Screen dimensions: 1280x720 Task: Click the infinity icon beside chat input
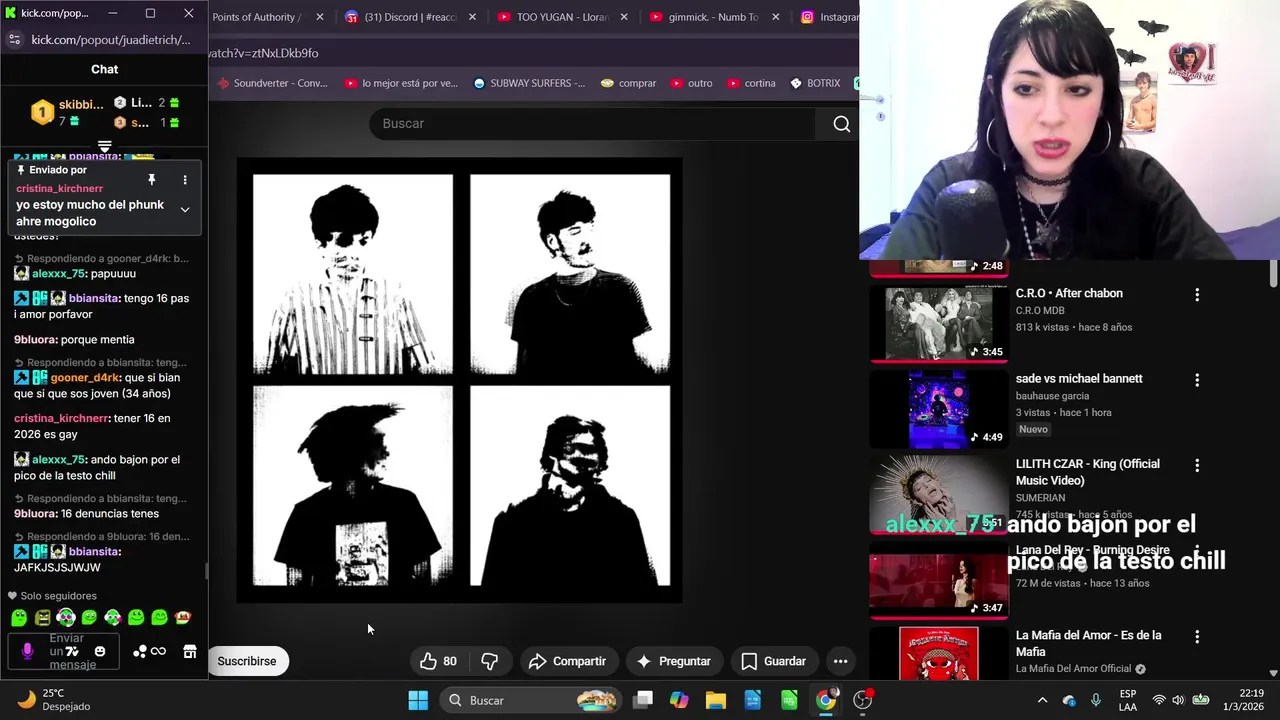[x=158, y=652]
